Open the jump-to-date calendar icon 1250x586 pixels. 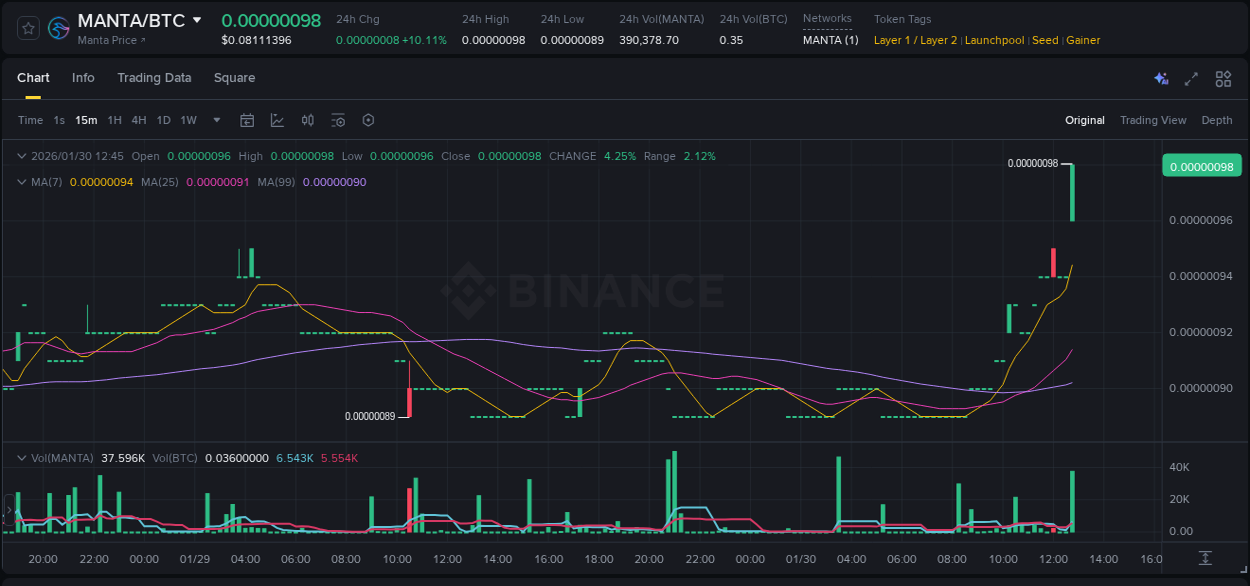click(247, 120)
